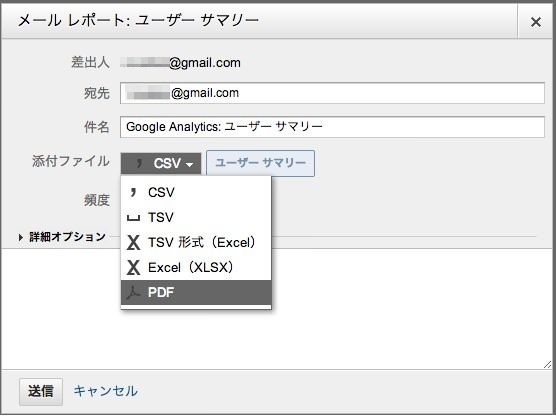Click the 送信 button
The width and height of the screenshot is (556, 417).
41,391
